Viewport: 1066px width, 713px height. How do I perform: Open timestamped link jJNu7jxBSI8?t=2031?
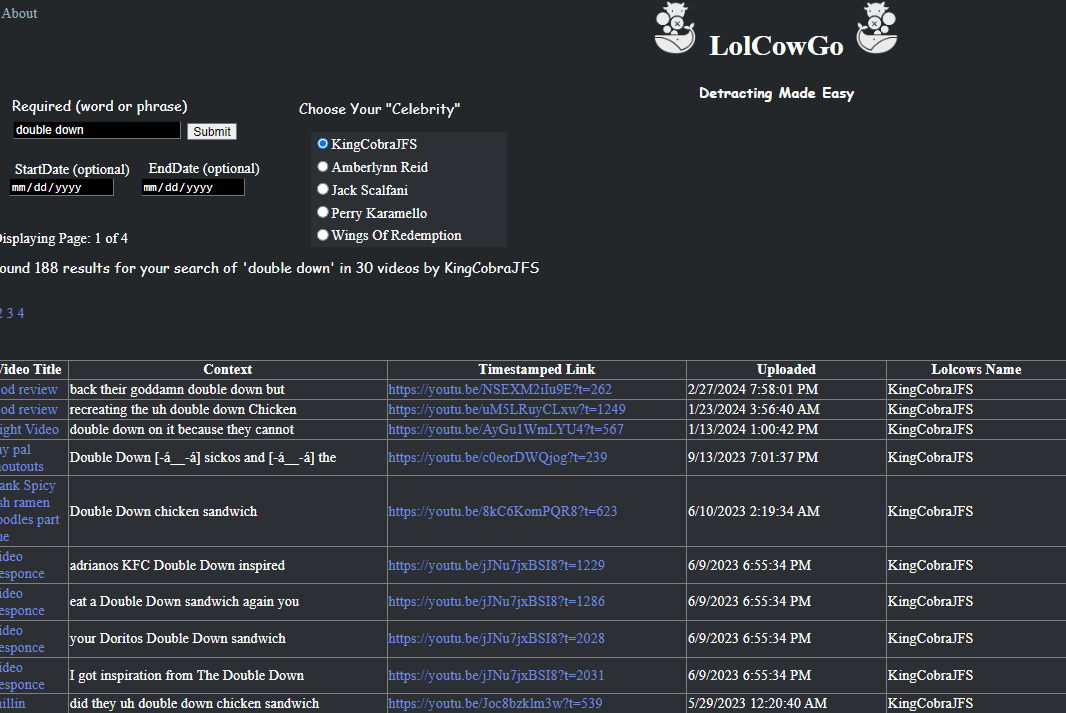(496, 676)
